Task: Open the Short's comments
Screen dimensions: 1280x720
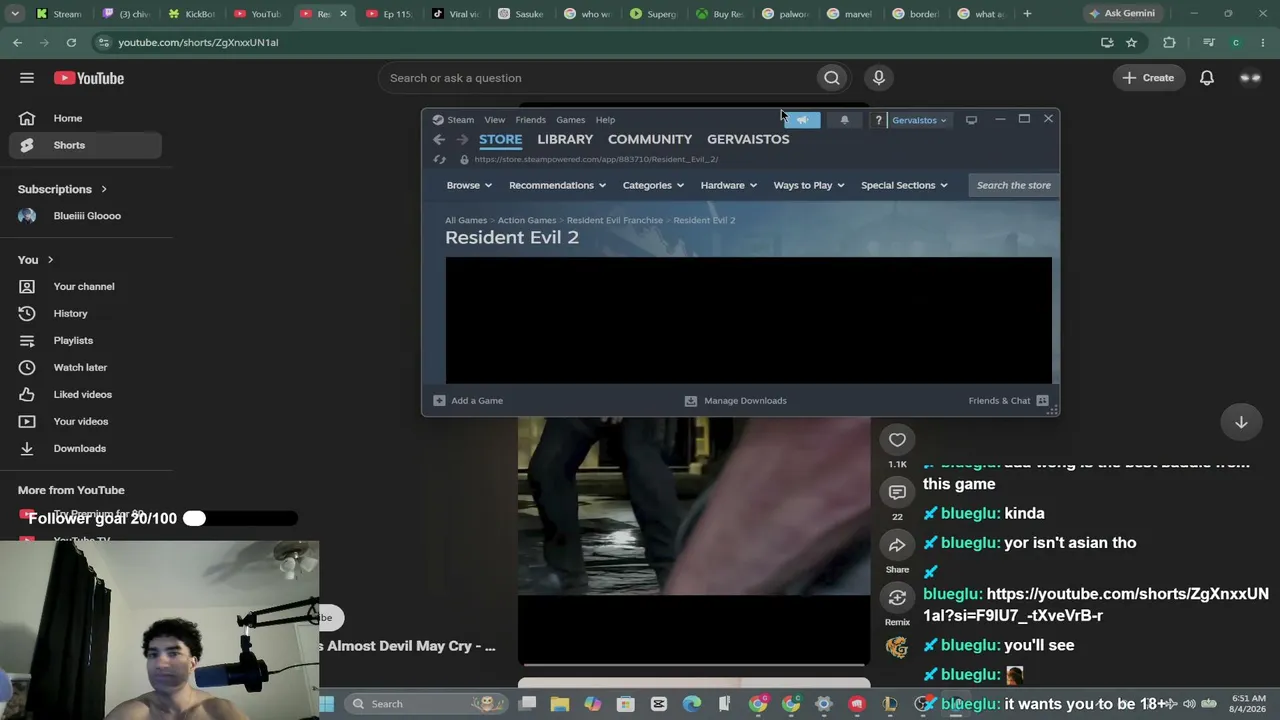Action: [897, 492]
